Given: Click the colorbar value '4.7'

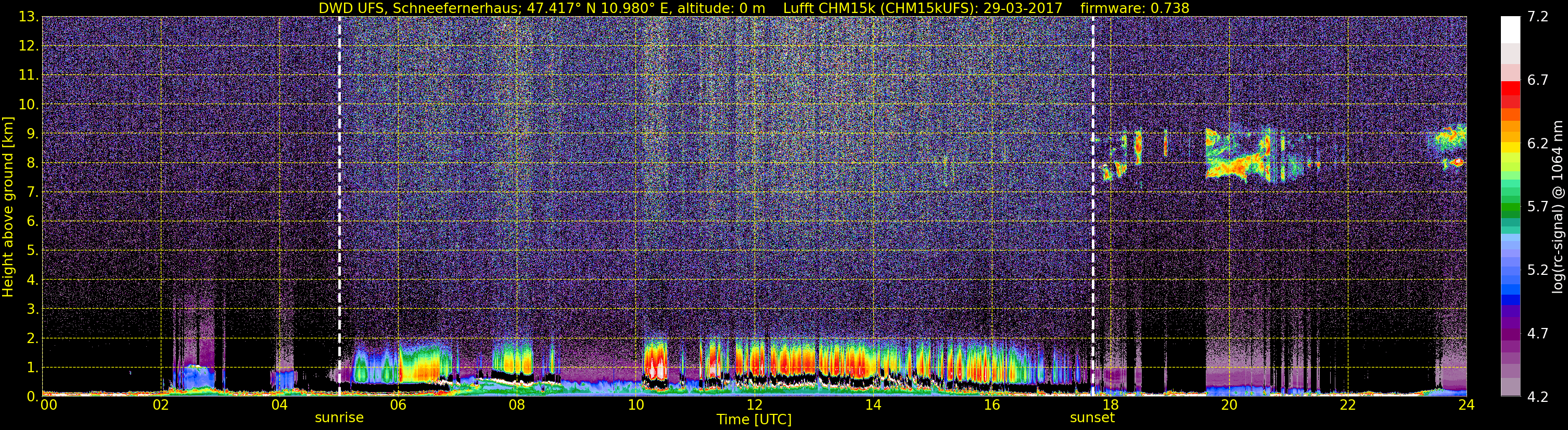Looking at the screenshot, I should pos(1538,333).
